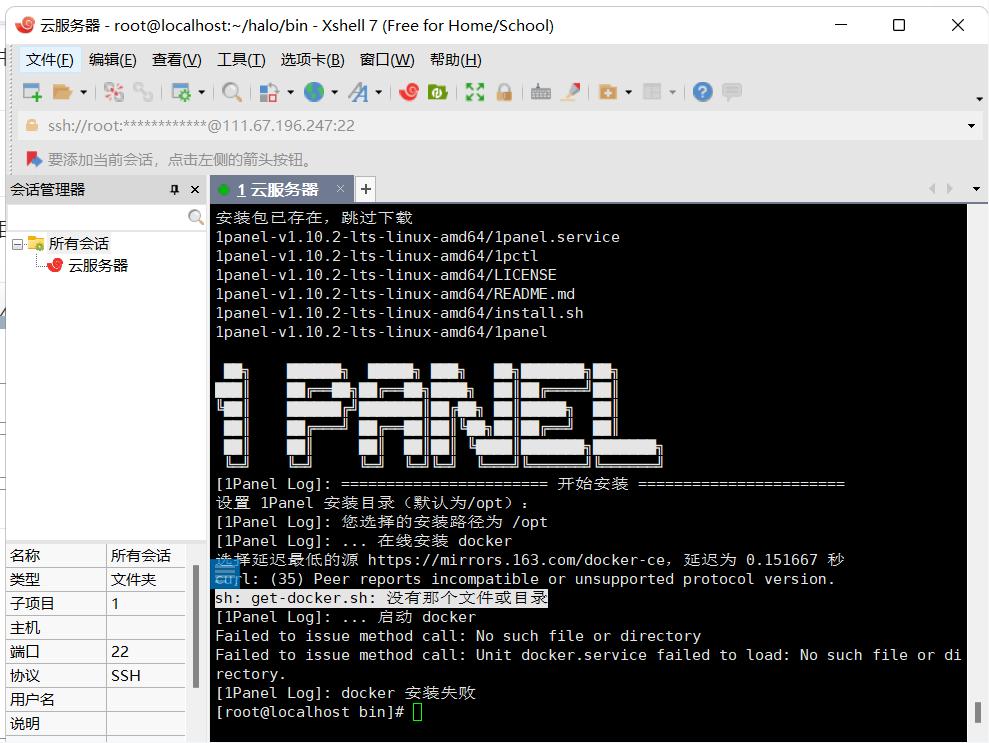989x743 pixels.
Task: Click the chat bubble toolbar icon
Action: pos(732,92)
